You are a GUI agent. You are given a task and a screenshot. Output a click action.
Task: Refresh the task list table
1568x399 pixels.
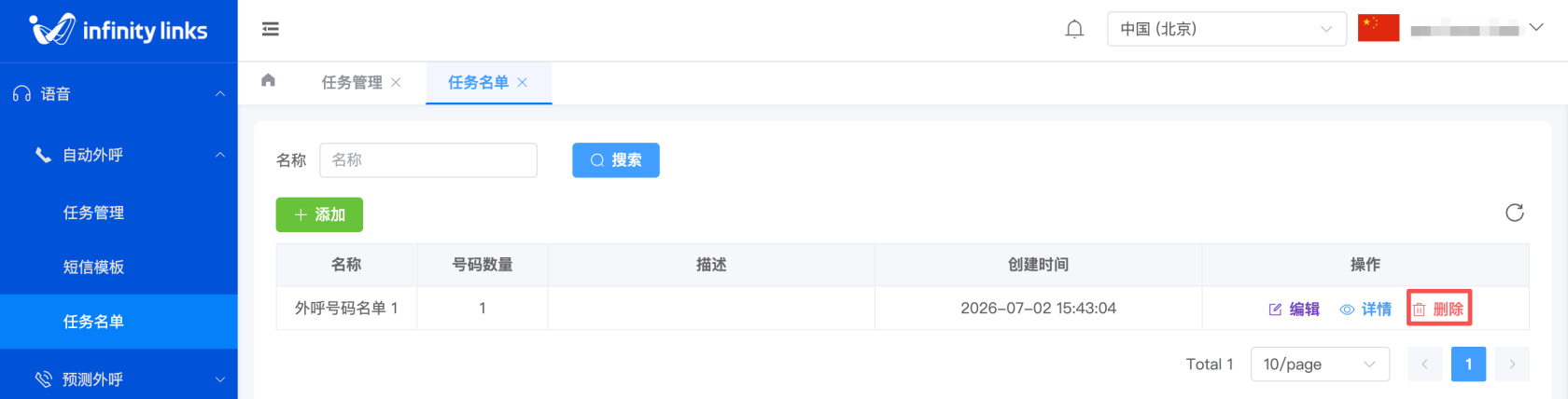coord(1515,213)
